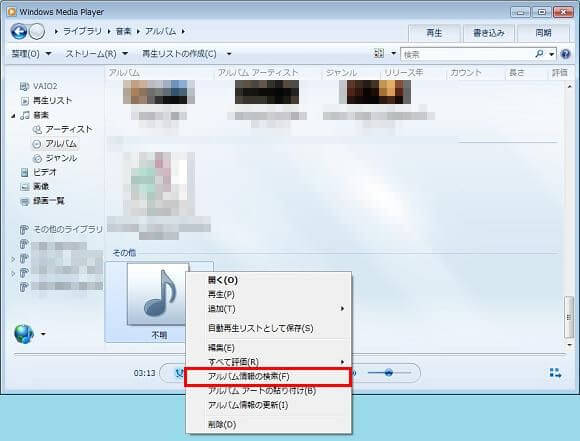Sort by 長さ column header
580x441 pixels.
click(517, 73)
